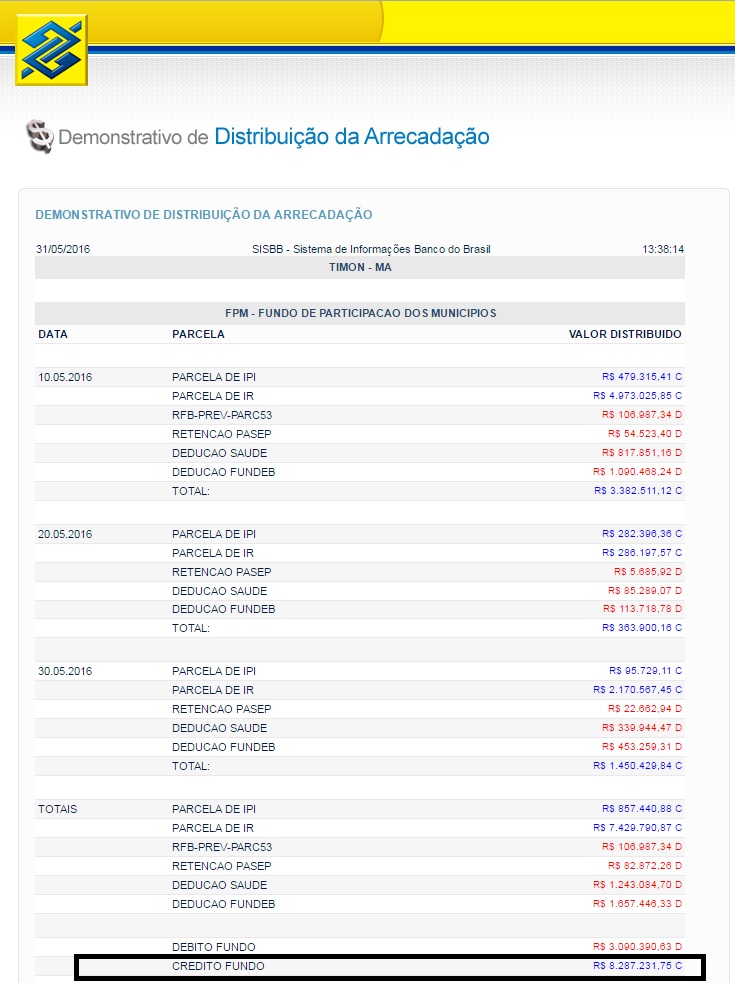Select the blue "DEMONSTRATIVO DE DISTRIBUIÇÃO DA ARRECADAÇÃO" heading

coord(203,215)
